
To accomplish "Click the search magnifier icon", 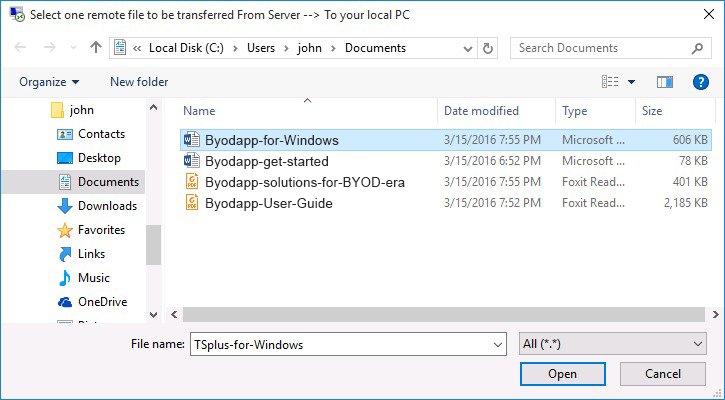I will click(698, 48).
